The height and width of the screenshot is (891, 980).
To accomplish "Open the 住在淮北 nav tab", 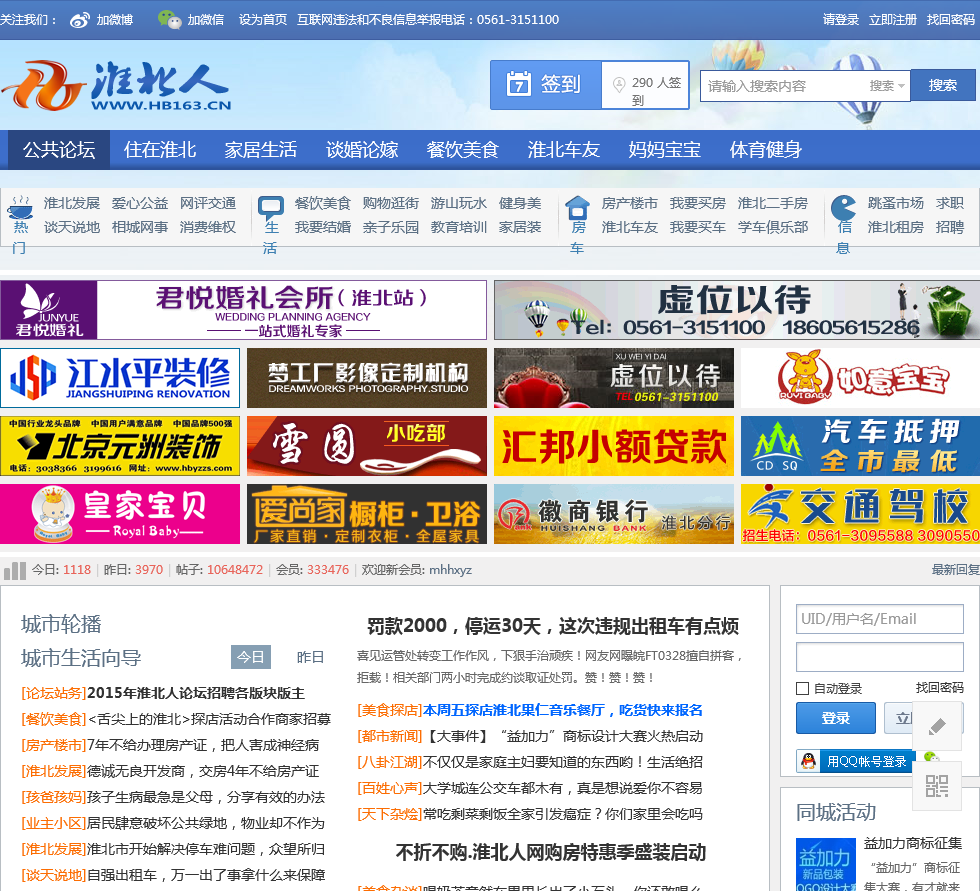I will pos(160,150).
